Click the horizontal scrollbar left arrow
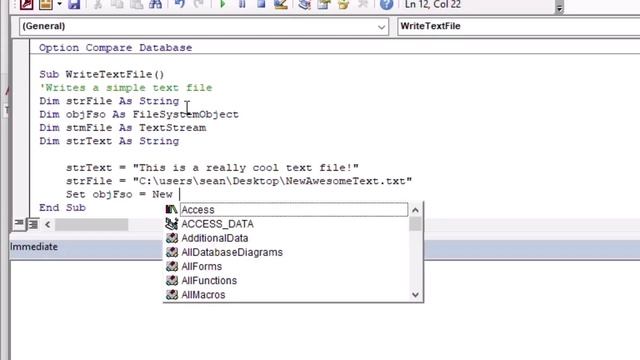Screen dimensions: 640x360 (x=48, y=224)
